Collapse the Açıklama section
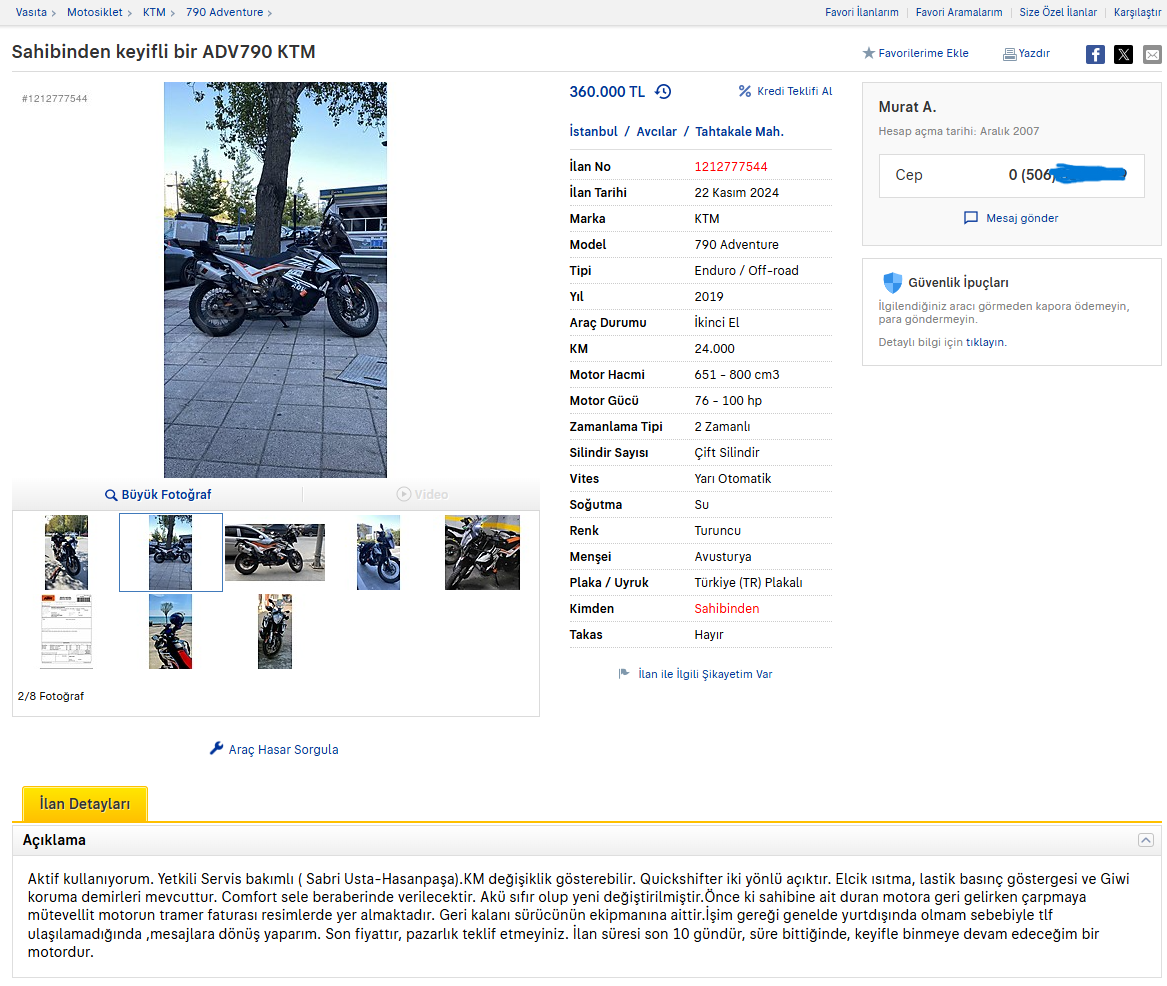This screenshot has height=986, width=1167. point(1145,840)
